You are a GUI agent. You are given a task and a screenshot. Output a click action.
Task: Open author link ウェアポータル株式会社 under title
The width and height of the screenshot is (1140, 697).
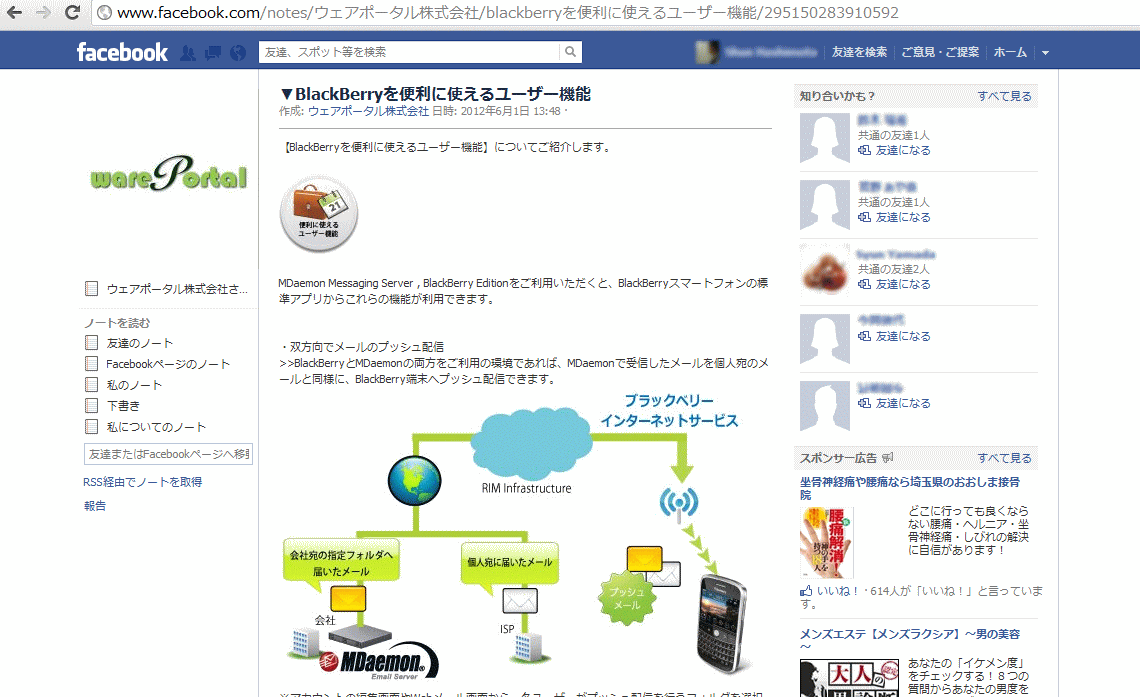369,111
